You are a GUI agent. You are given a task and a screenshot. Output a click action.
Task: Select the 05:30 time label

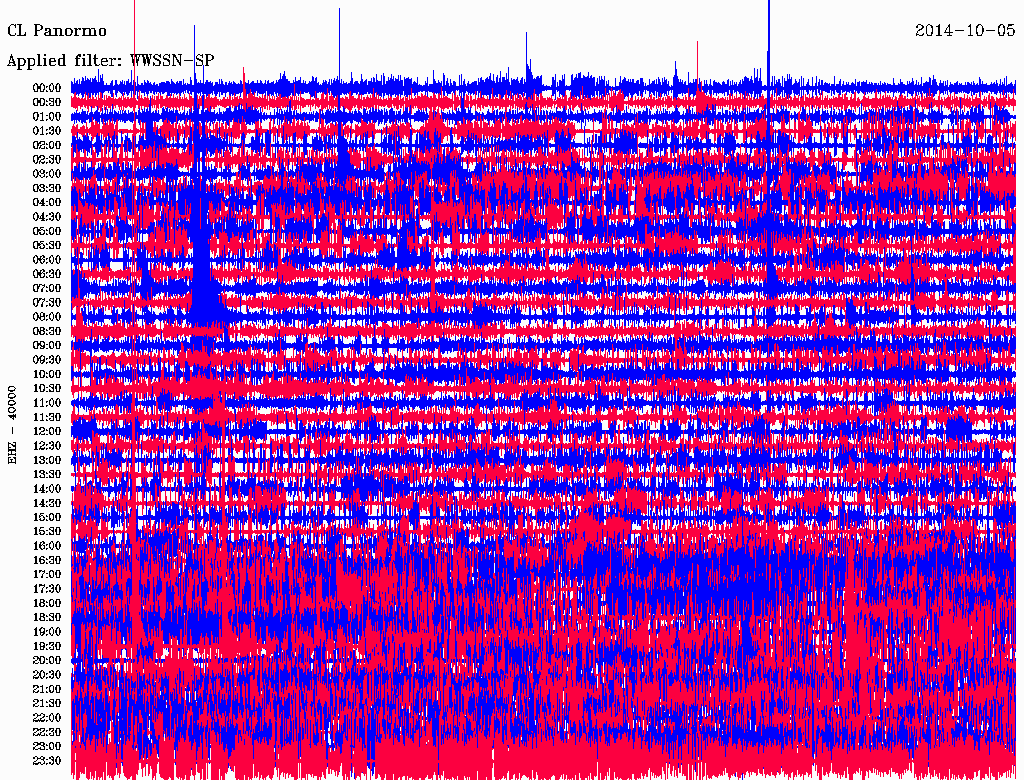(x=47, y=245)
